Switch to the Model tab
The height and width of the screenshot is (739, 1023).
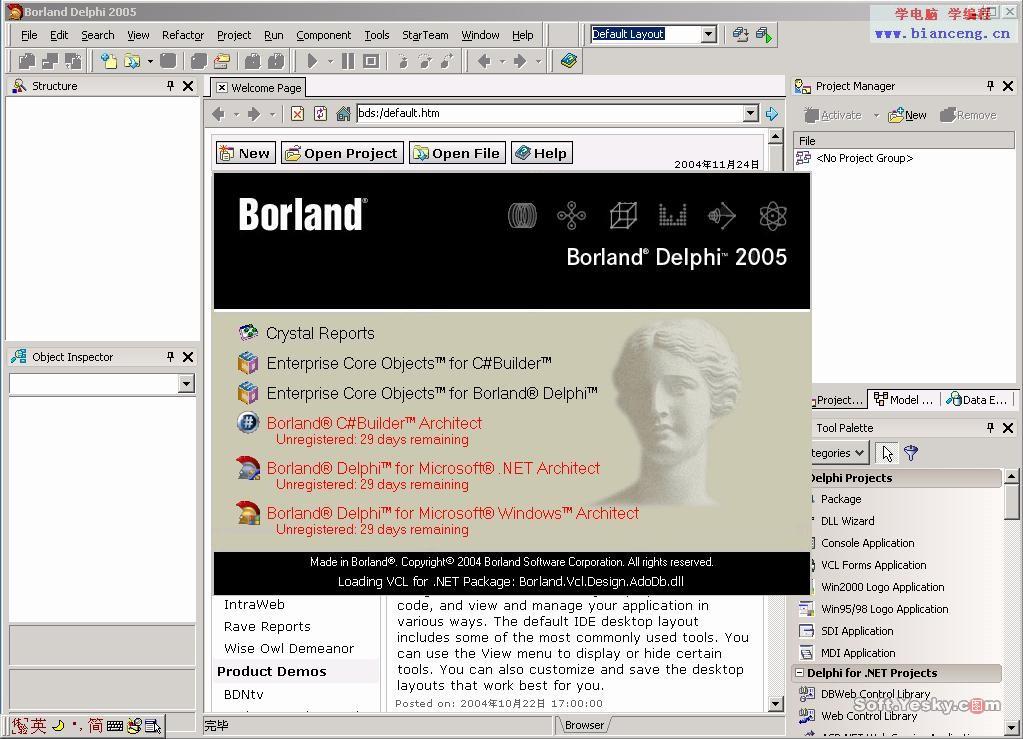904,399
